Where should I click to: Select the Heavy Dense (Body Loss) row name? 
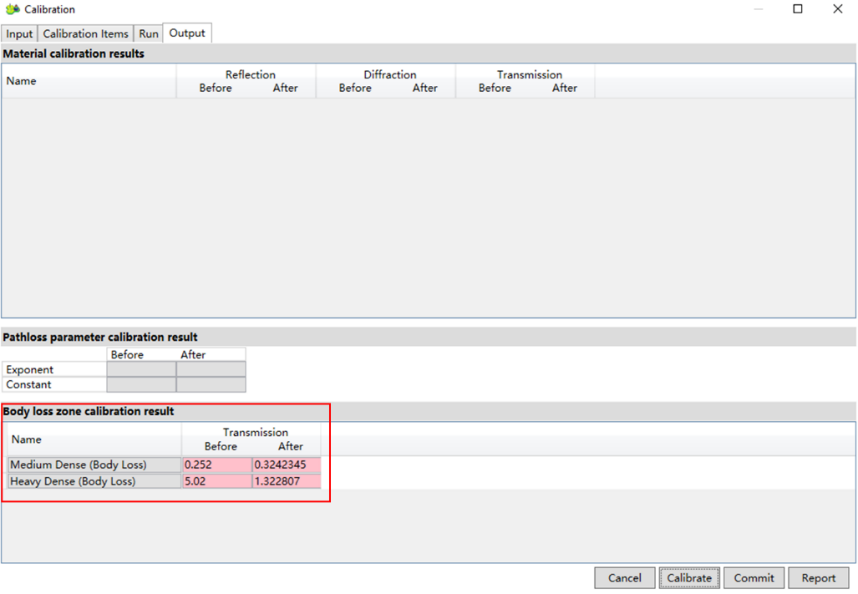(x=94, y=481)
